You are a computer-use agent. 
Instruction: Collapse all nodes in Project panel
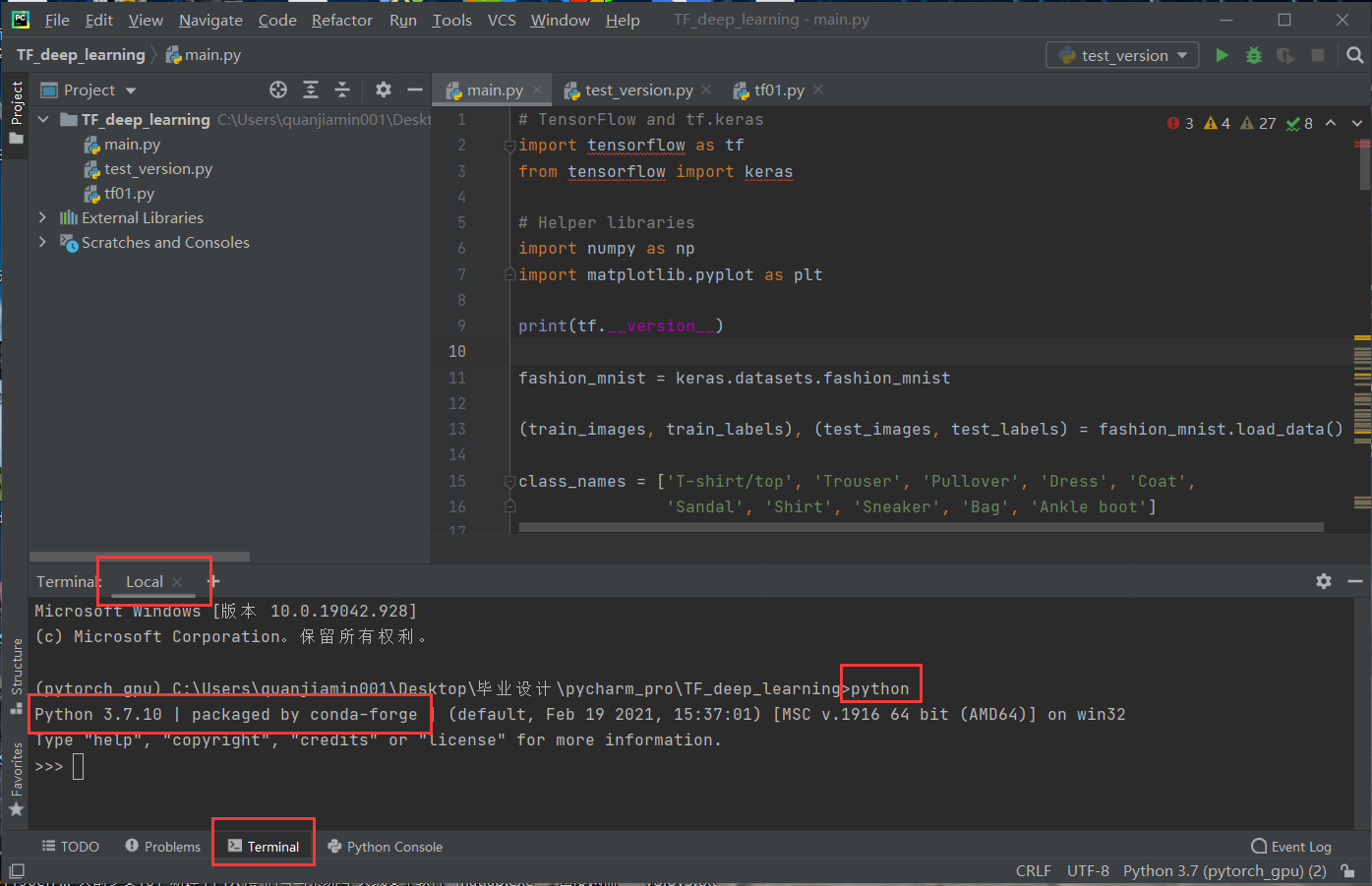[342, 89]
